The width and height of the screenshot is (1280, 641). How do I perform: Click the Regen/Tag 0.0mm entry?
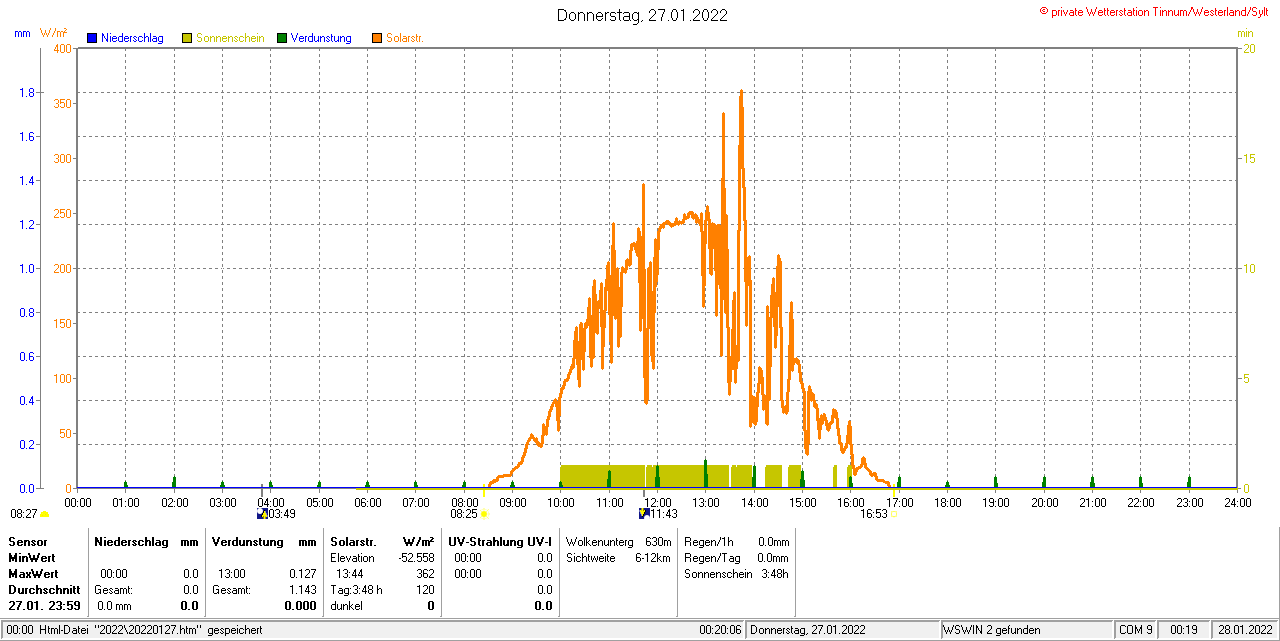pos(737,557)
